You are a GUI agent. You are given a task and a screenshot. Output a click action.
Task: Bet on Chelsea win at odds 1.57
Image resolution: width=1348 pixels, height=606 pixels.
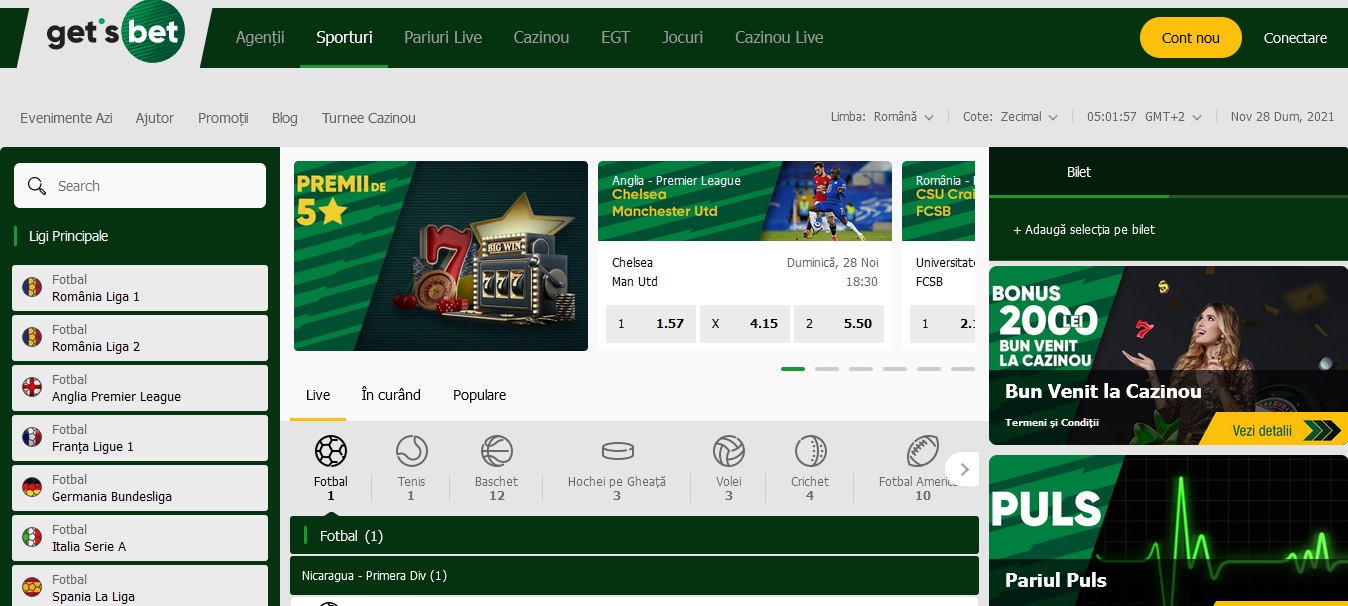pos(651,324)
